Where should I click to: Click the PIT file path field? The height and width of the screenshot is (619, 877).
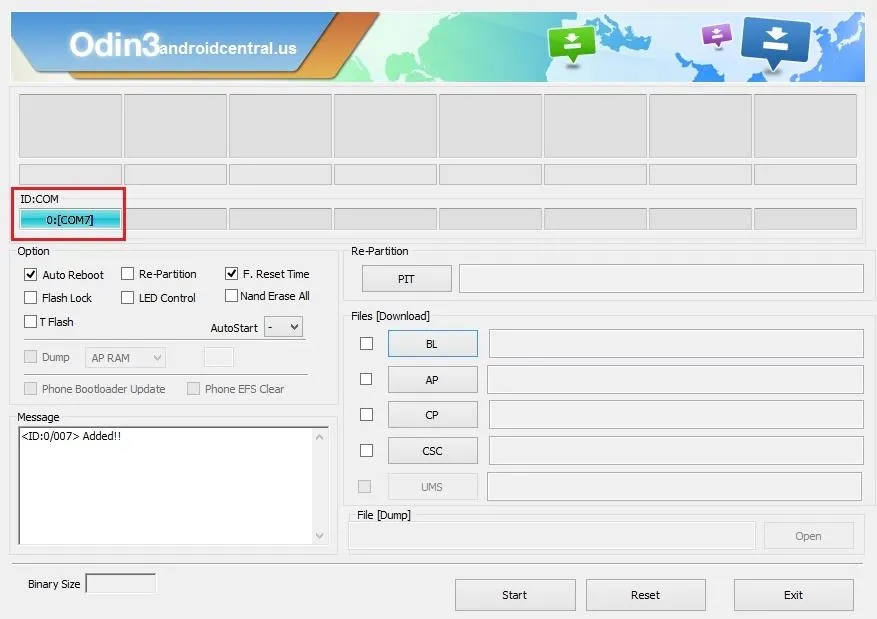(661, 278)
